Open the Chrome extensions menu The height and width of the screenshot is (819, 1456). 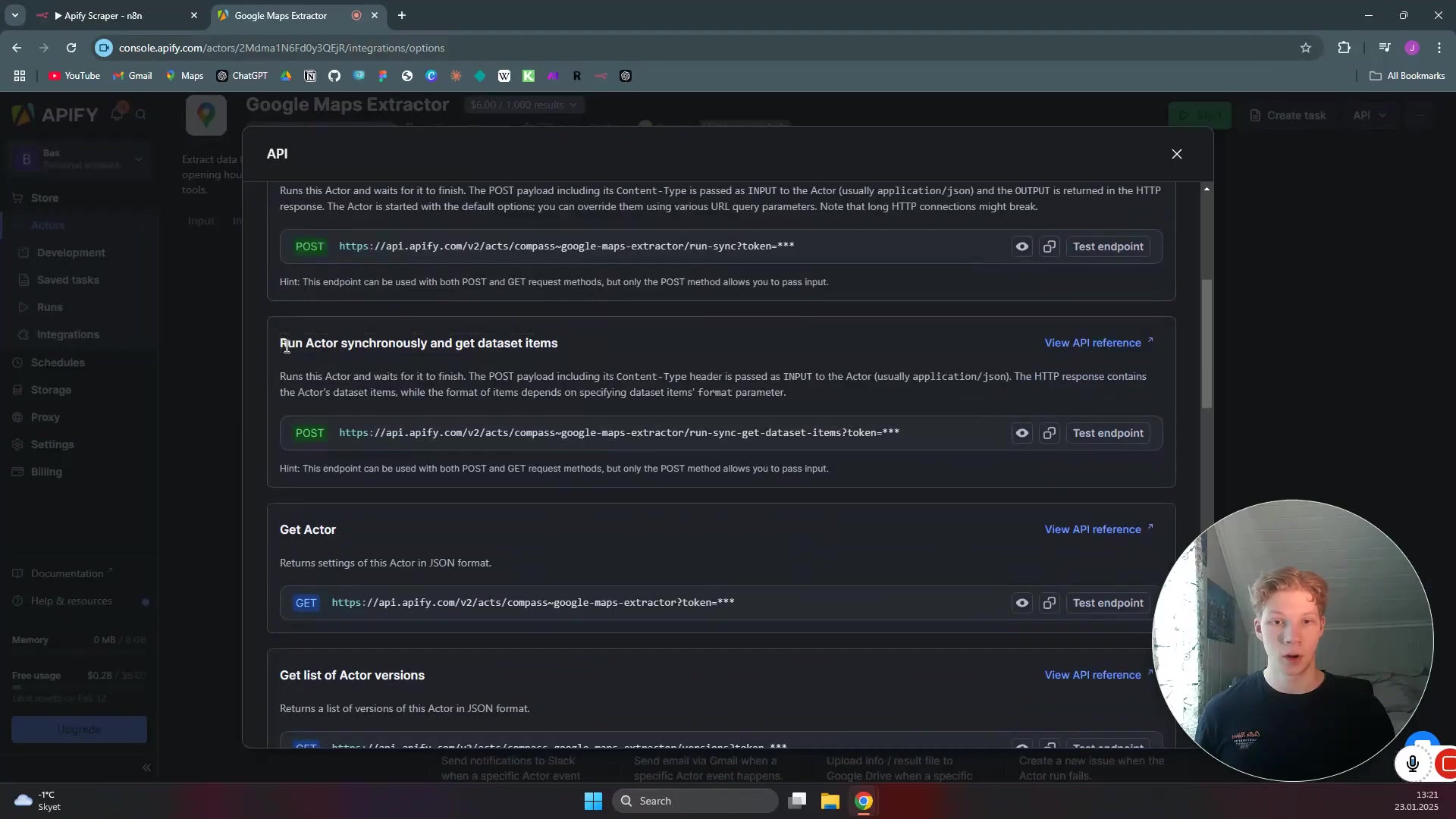[x=1345, y=48]
